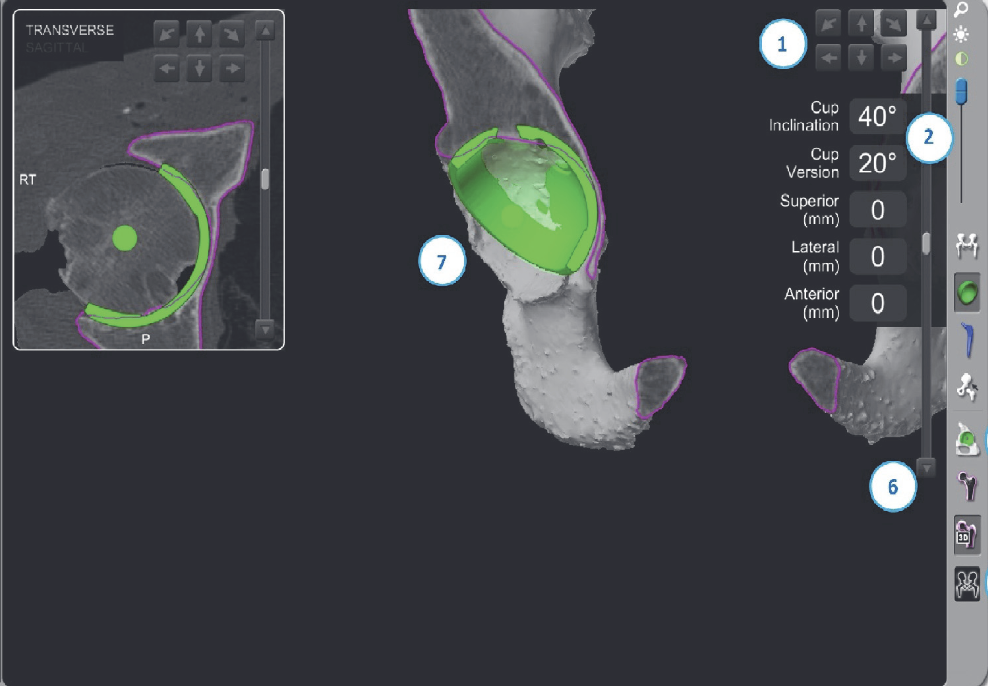Select the pelvis landmarks icon in the sidebar
988x686 pixels.
tap(967, 243)
